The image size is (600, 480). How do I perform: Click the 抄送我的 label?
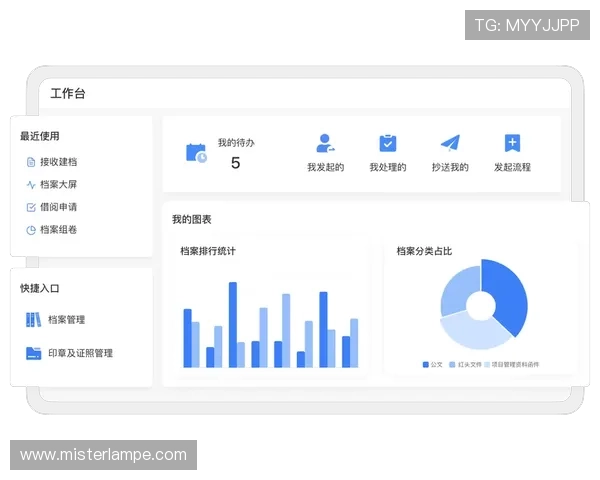click(450, 167)
